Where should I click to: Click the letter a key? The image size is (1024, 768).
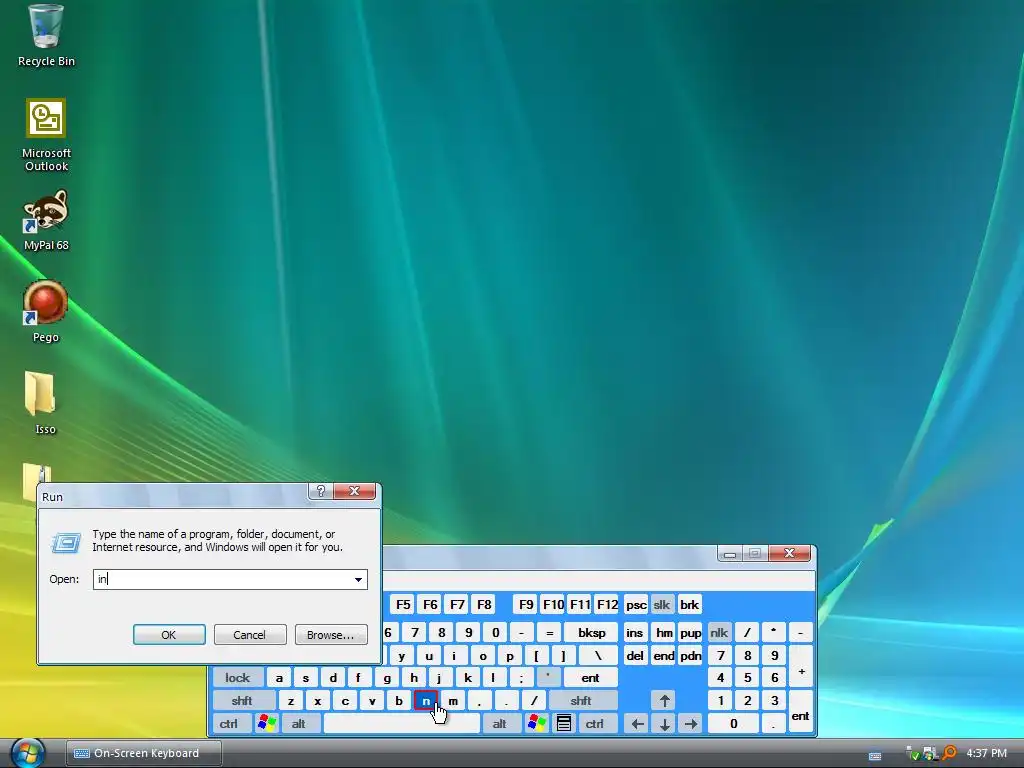click(x=279, y=678)
